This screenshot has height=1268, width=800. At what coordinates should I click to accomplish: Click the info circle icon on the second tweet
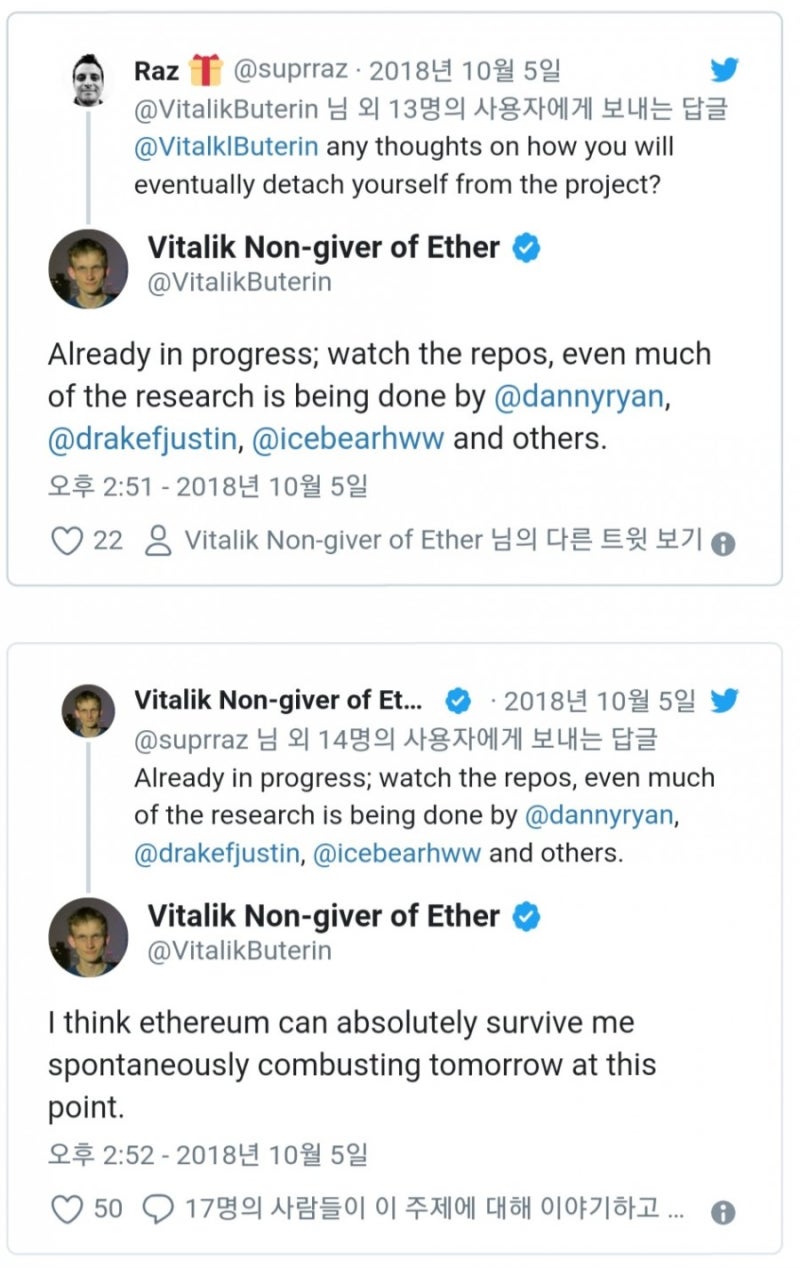point(725,1211)
